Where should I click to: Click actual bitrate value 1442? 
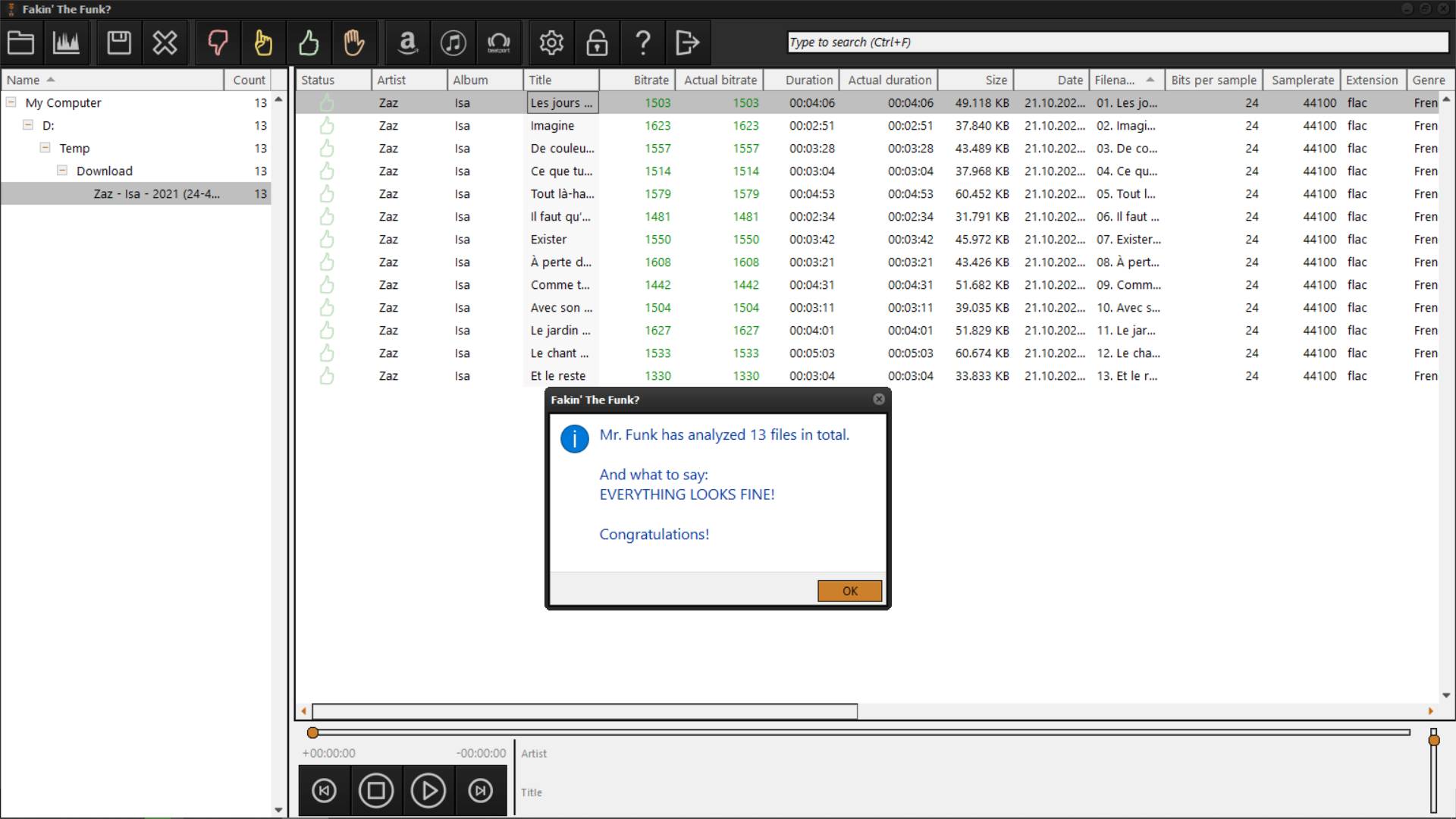pos(745,284)
